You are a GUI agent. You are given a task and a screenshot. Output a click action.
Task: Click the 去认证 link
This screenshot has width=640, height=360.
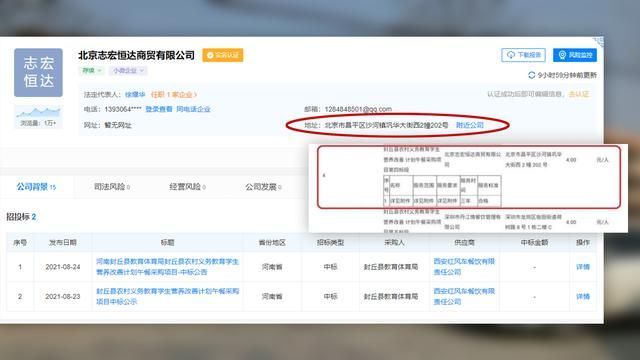579,94
